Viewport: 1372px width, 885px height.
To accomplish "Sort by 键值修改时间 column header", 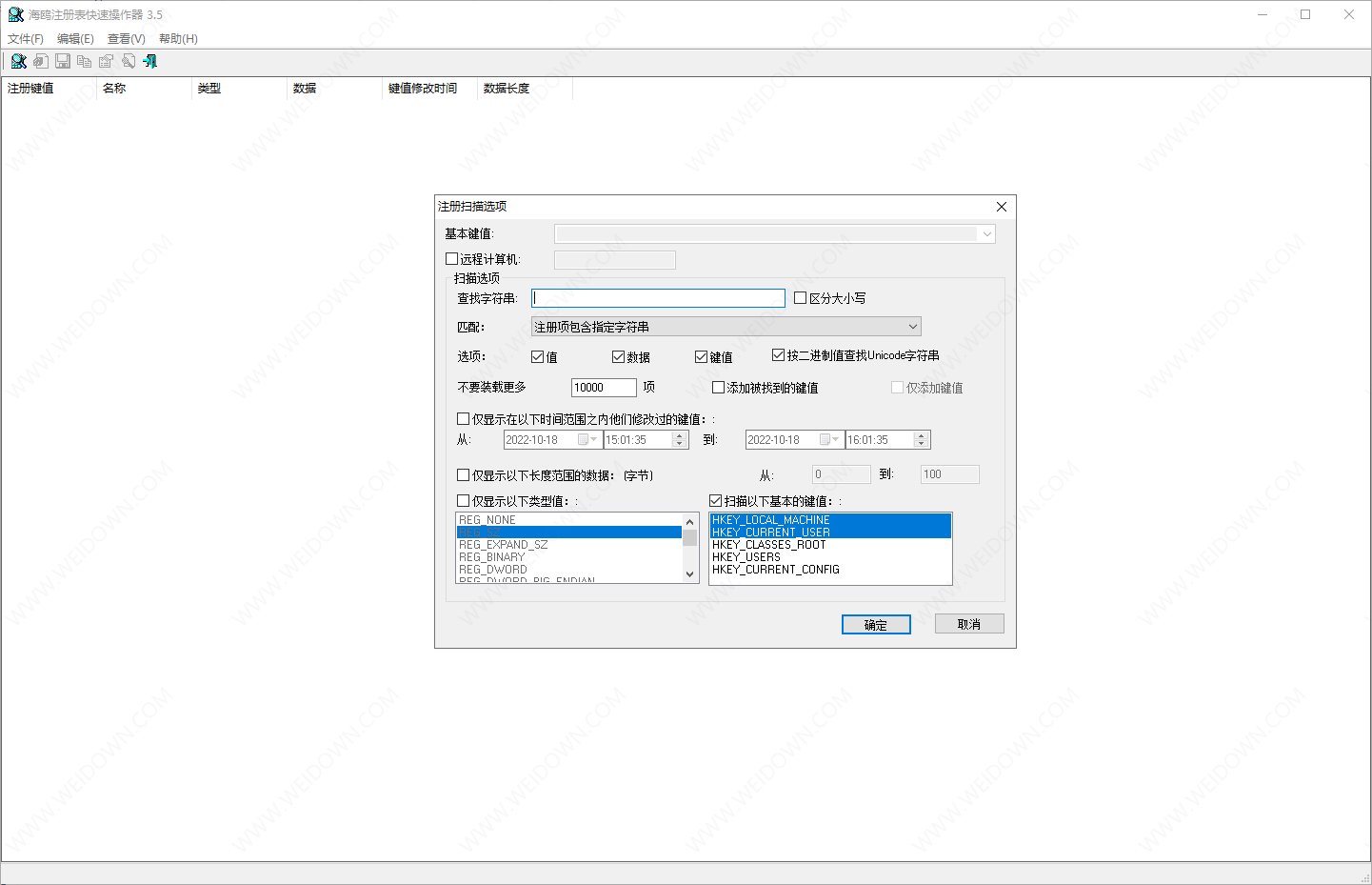I will [x=429, y=88].
